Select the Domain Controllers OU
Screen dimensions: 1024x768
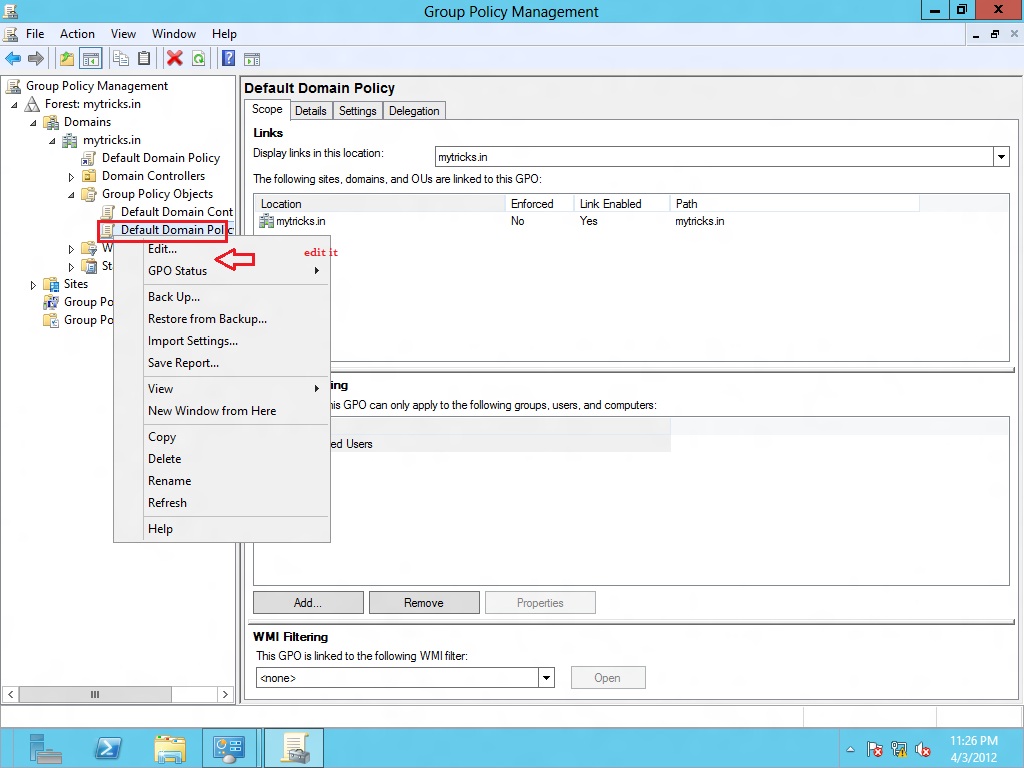tap(153, 176)
